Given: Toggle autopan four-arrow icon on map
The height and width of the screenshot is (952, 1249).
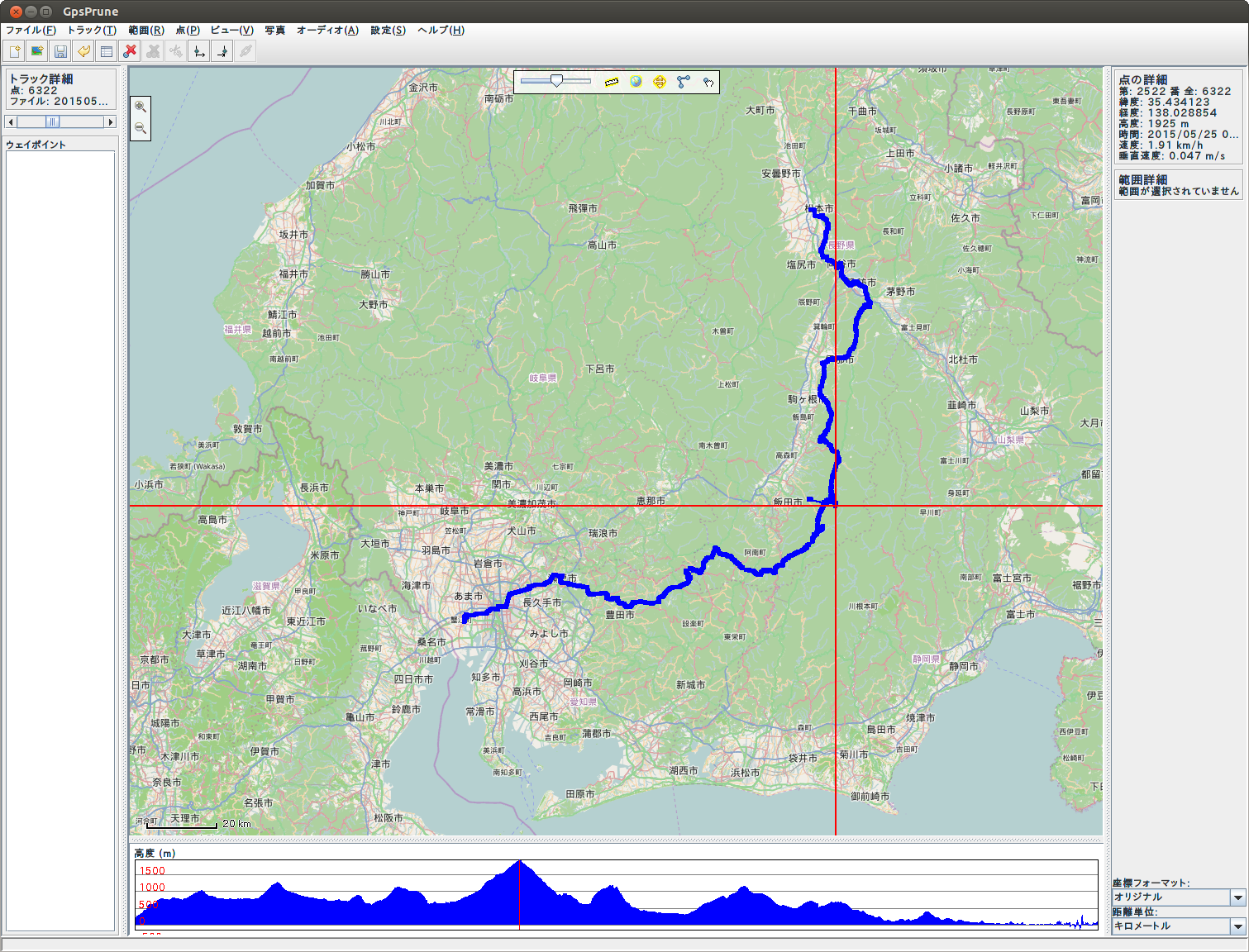Looking at the screenshot, I should coord(659,82).
